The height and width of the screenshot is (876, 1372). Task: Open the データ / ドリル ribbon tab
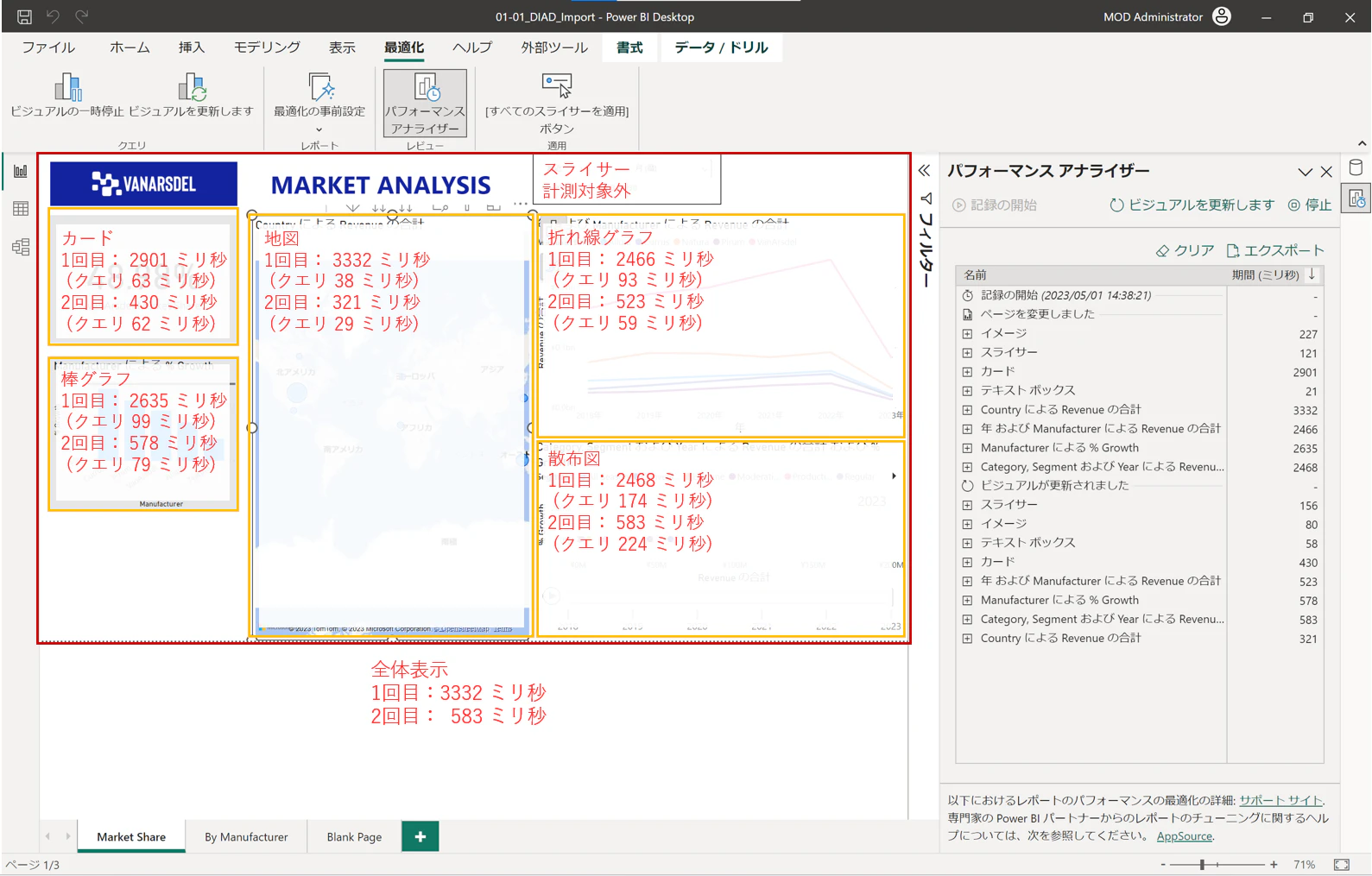pyautogui.click(x=721, y=47)
